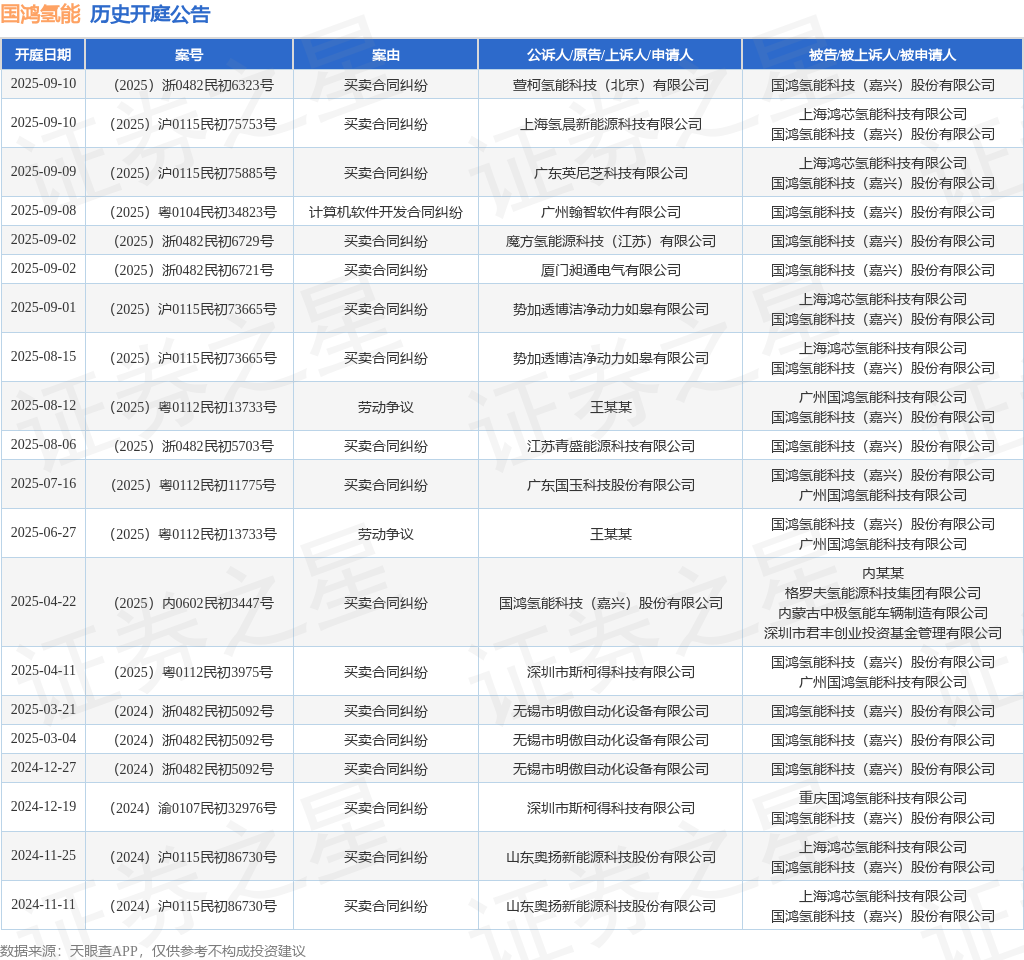Click 山东奥扬新能源科技股份有限公司 in the 2024-11-25 row
The width and height of the screenshot is (1024, 960).
point(610,857)
